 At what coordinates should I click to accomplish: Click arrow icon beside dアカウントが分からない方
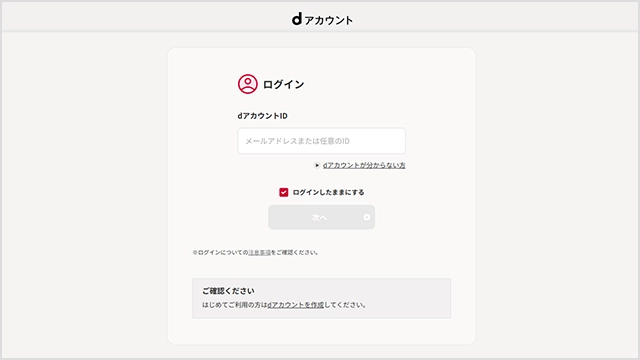pyautogui.click(x=317, y=165)
